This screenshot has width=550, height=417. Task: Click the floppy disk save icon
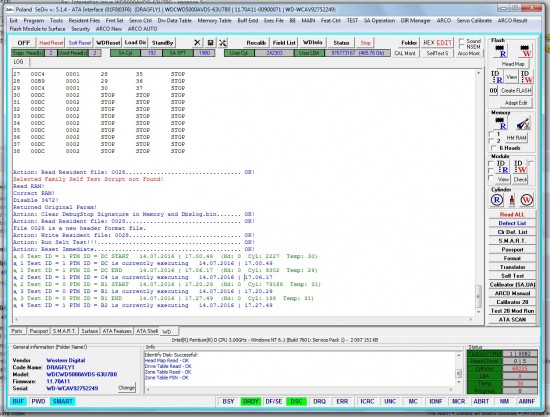(x=210, y=42)
